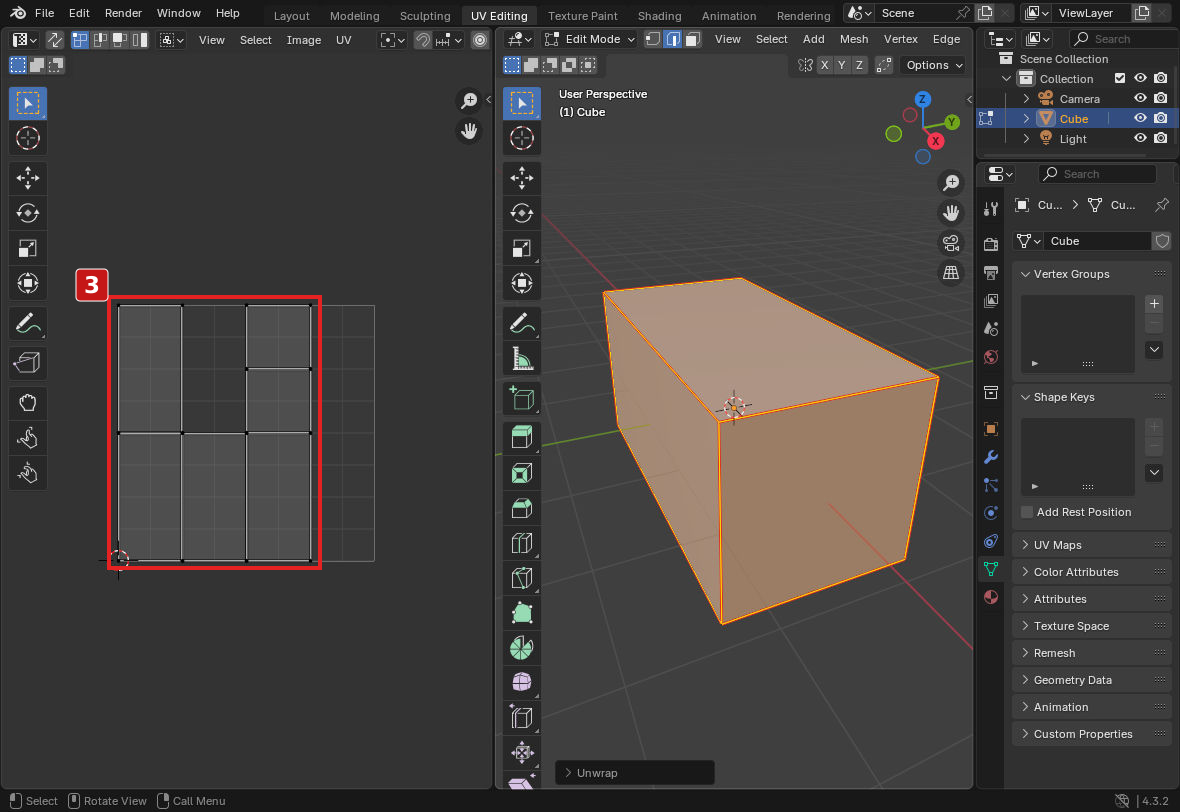Expand the UV Maps panel

1093,545
